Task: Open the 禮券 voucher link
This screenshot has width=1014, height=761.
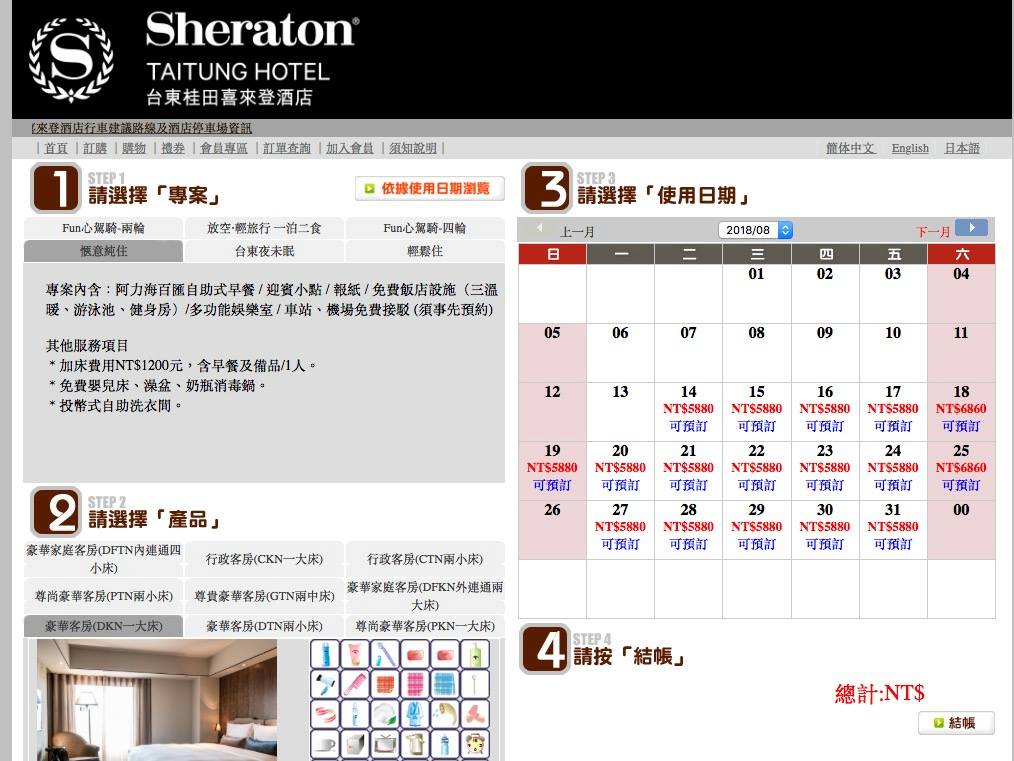Action: [x=173, y=148]
